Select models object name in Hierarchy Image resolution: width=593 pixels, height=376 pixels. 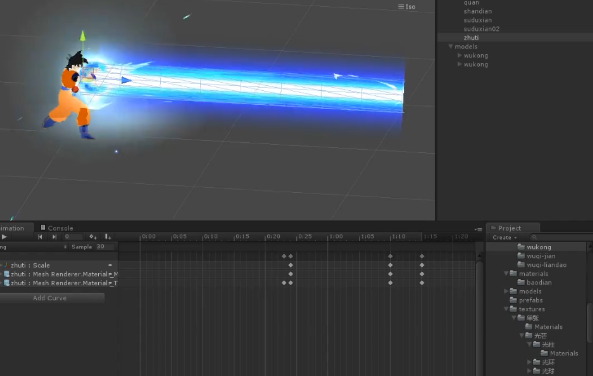466,47
